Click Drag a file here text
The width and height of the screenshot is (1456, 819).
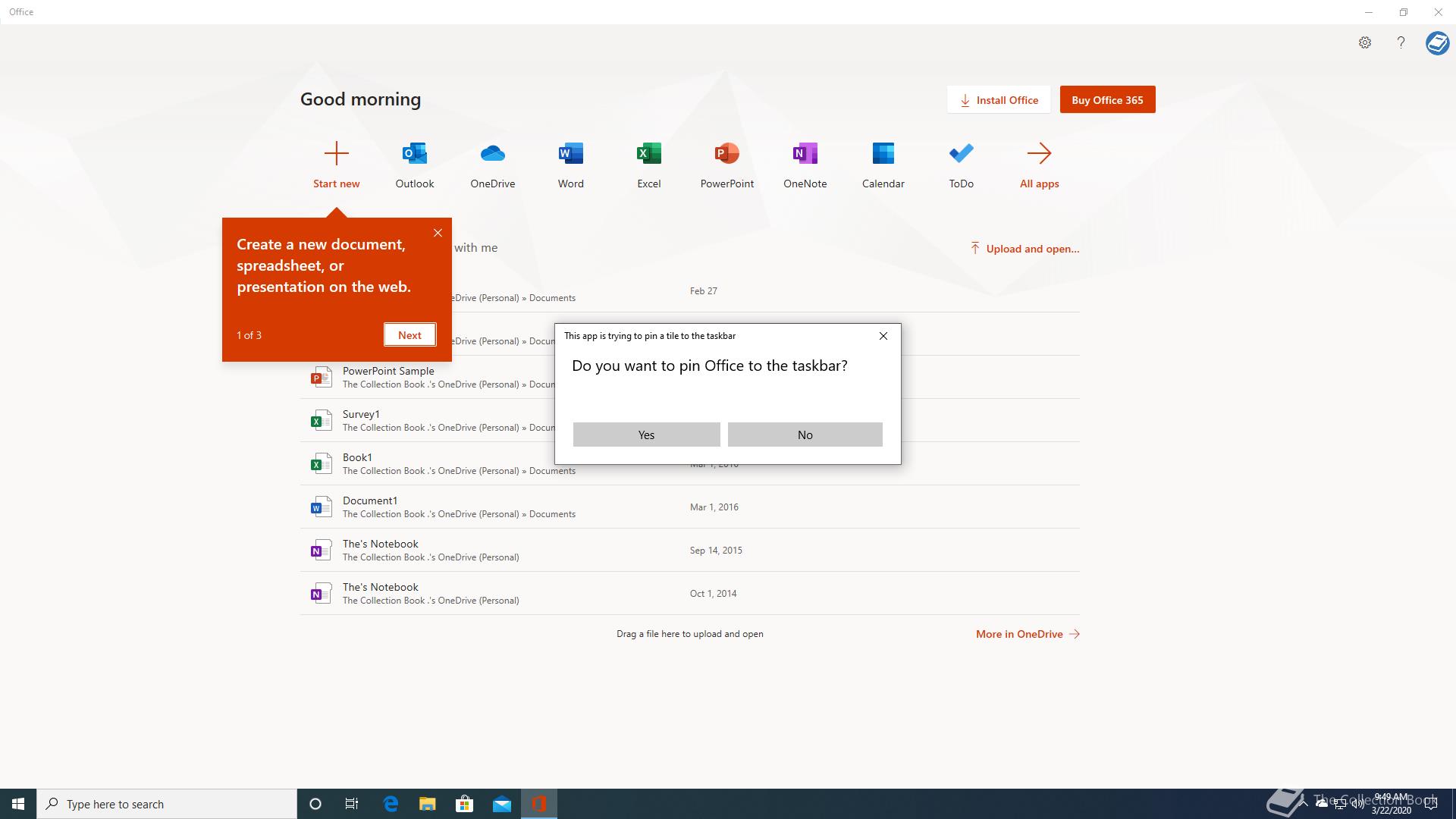pyautogui.click(x=690, y=634)
